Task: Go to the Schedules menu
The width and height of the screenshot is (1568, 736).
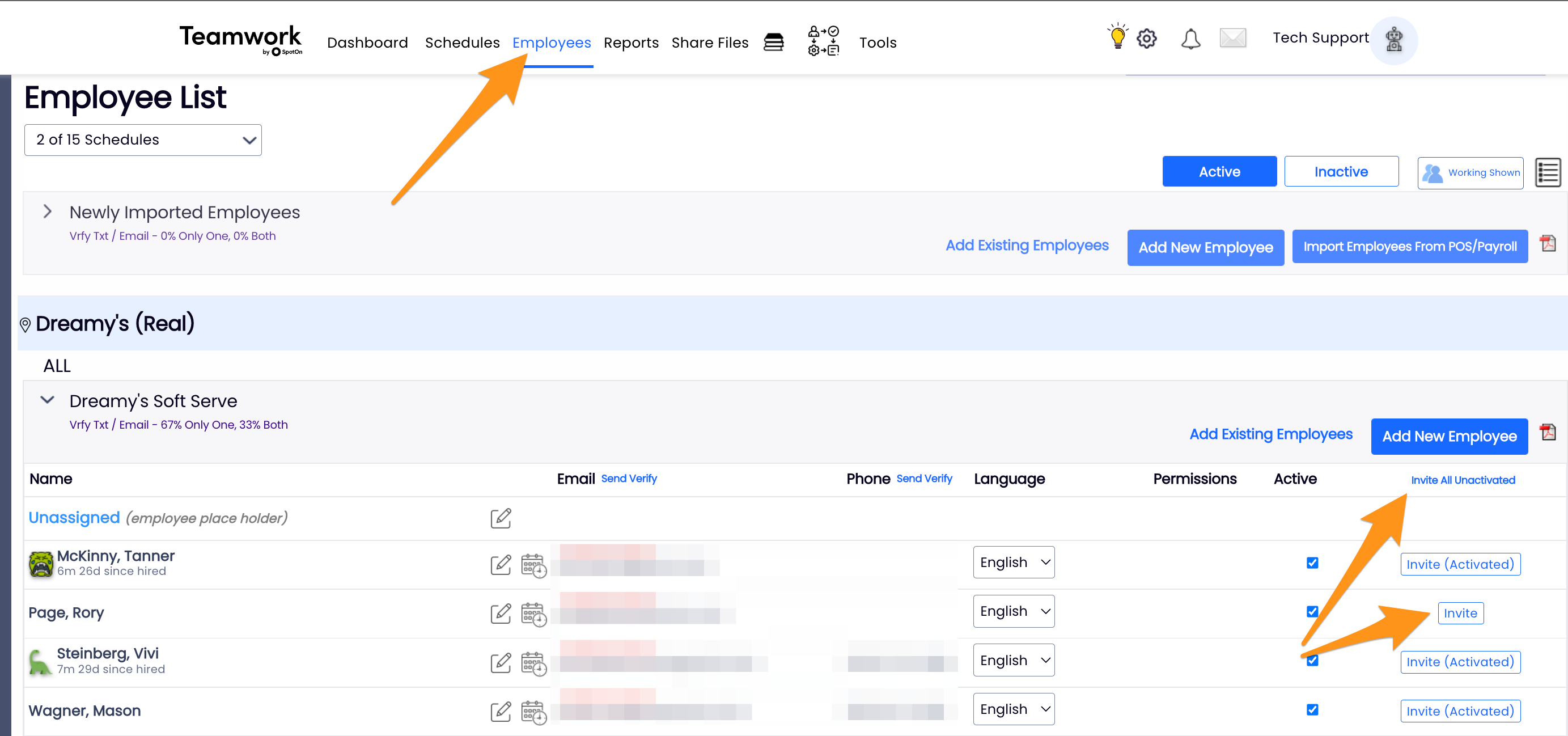Action: (462, 43)
